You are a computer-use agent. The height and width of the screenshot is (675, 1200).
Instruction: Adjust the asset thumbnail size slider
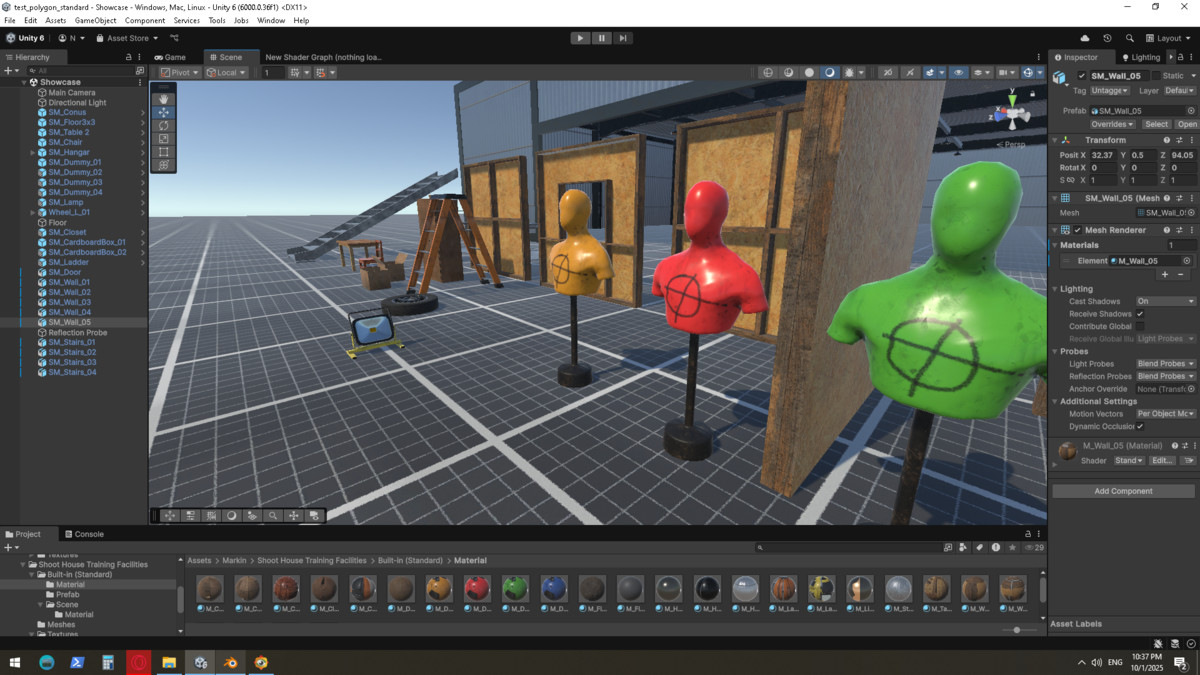(1017, 630)
